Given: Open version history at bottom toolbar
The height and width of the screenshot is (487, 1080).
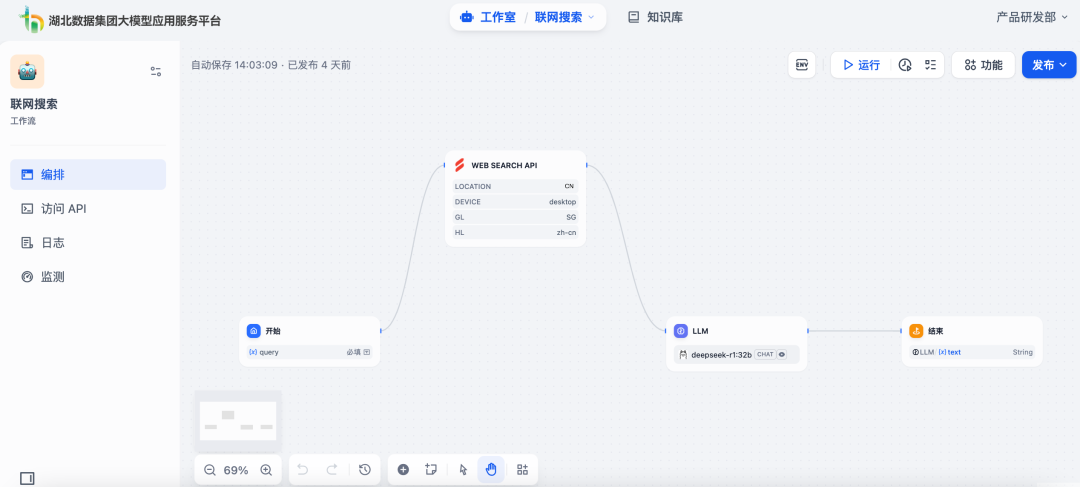Looking at the screenshot, I should coord(364,470).
